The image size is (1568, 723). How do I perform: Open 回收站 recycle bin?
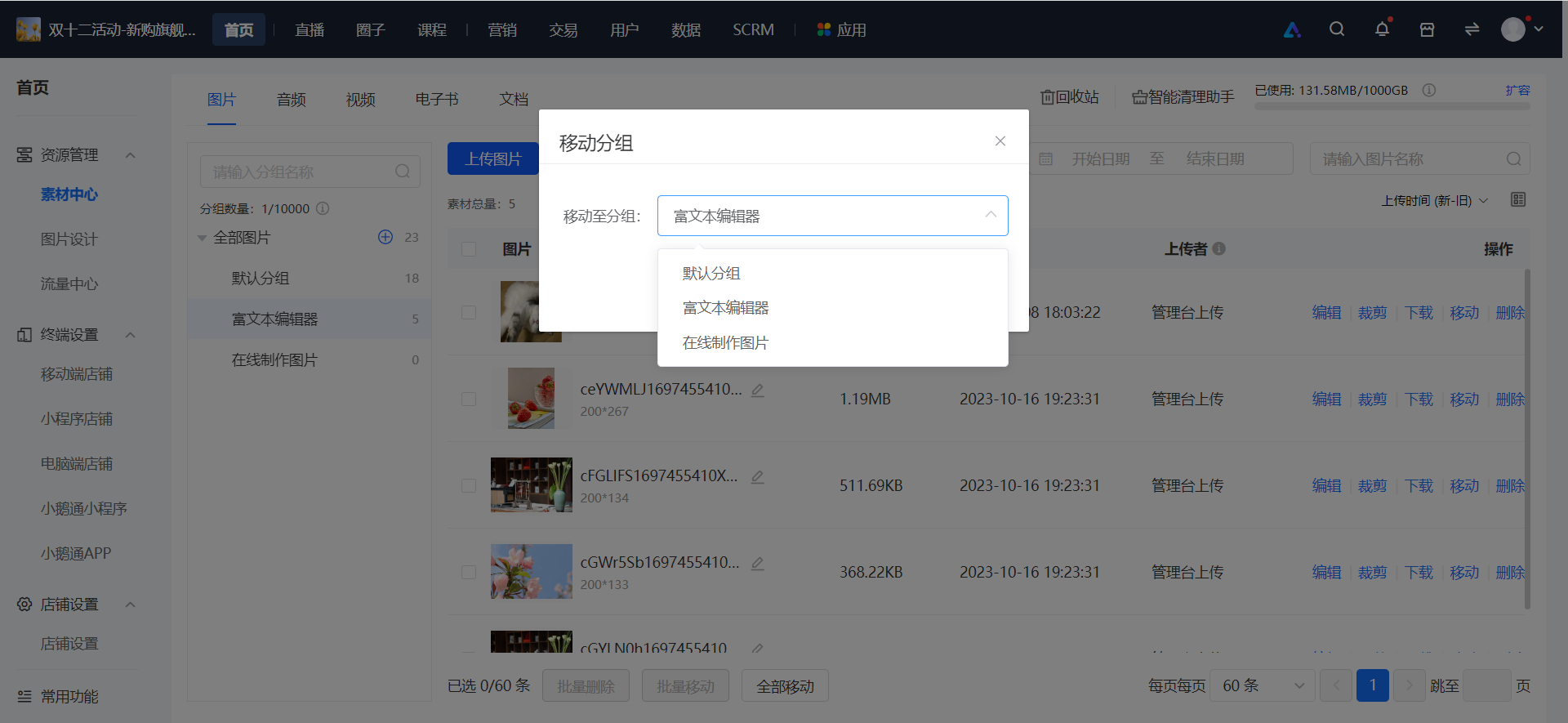(x=1070, y=97)
